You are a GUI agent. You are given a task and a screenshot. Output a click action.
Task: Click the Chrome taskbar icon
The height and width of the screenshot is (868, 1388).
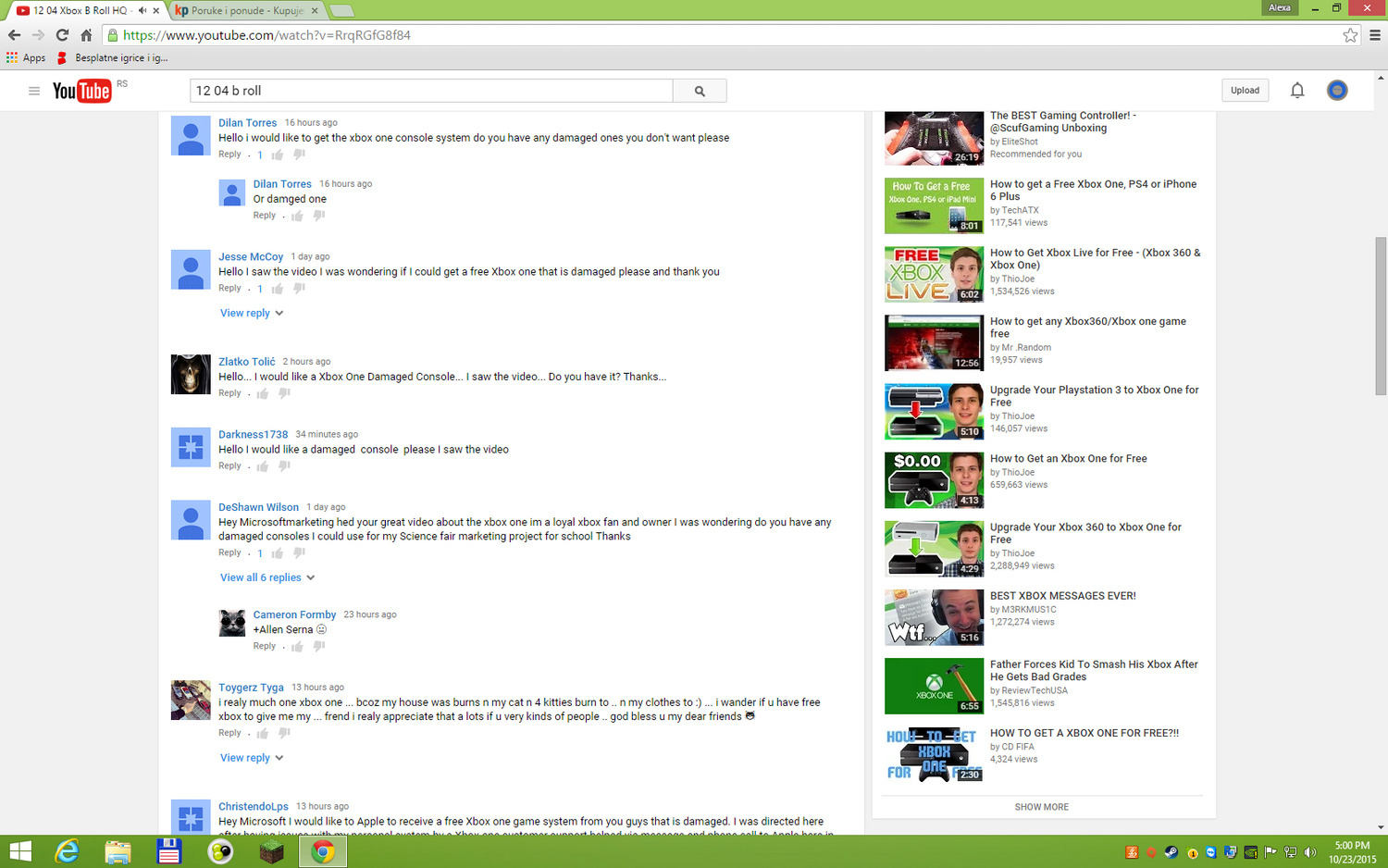323,851
